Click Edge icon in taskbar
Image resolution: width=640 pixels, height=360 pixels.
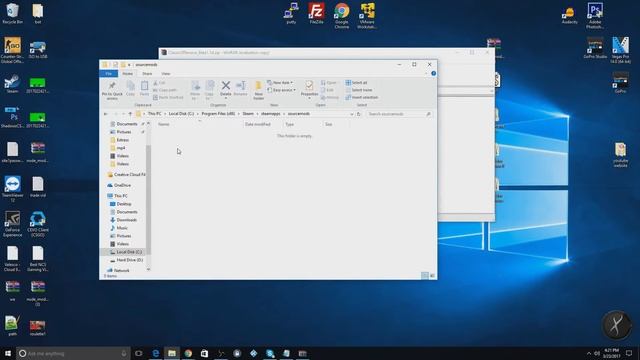click(x=156, y=353)
